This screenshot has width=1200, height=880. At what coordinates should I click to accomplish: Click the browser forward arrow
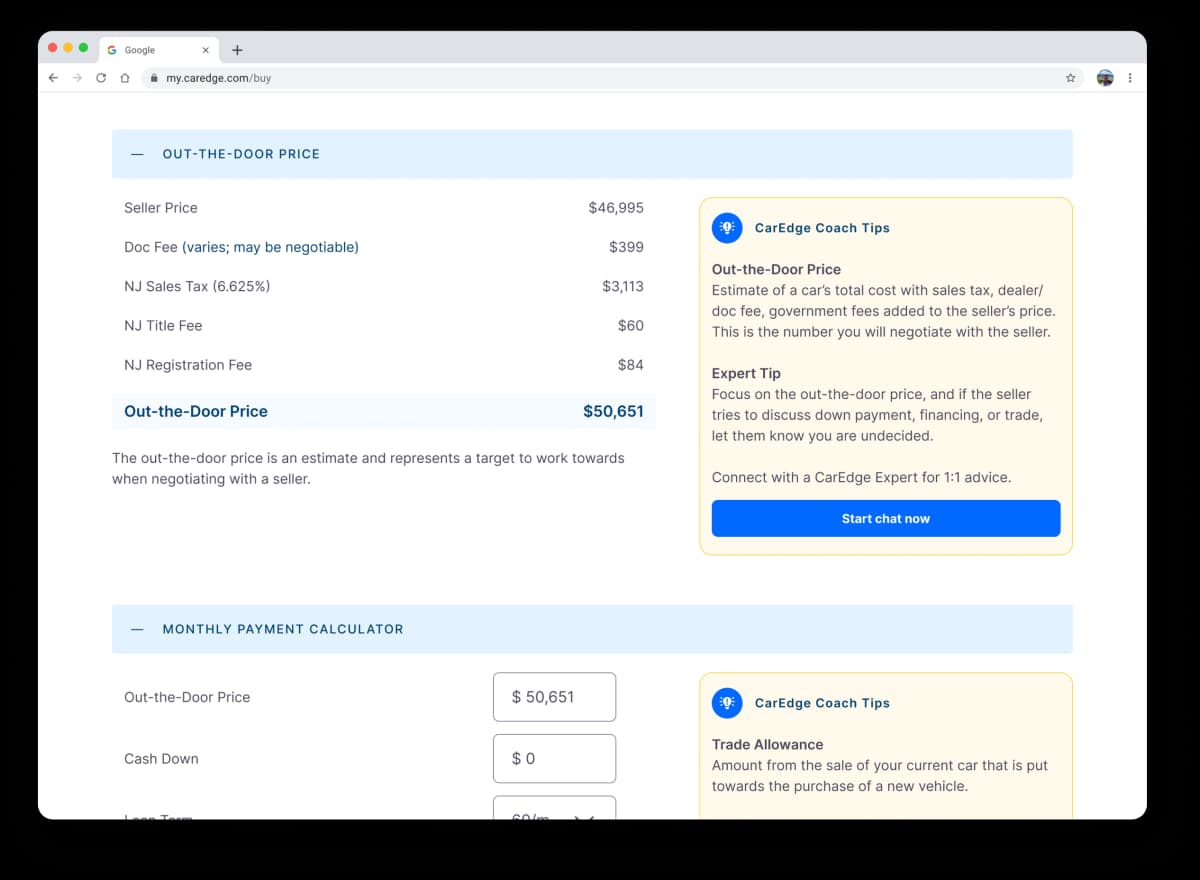(78, 77)
